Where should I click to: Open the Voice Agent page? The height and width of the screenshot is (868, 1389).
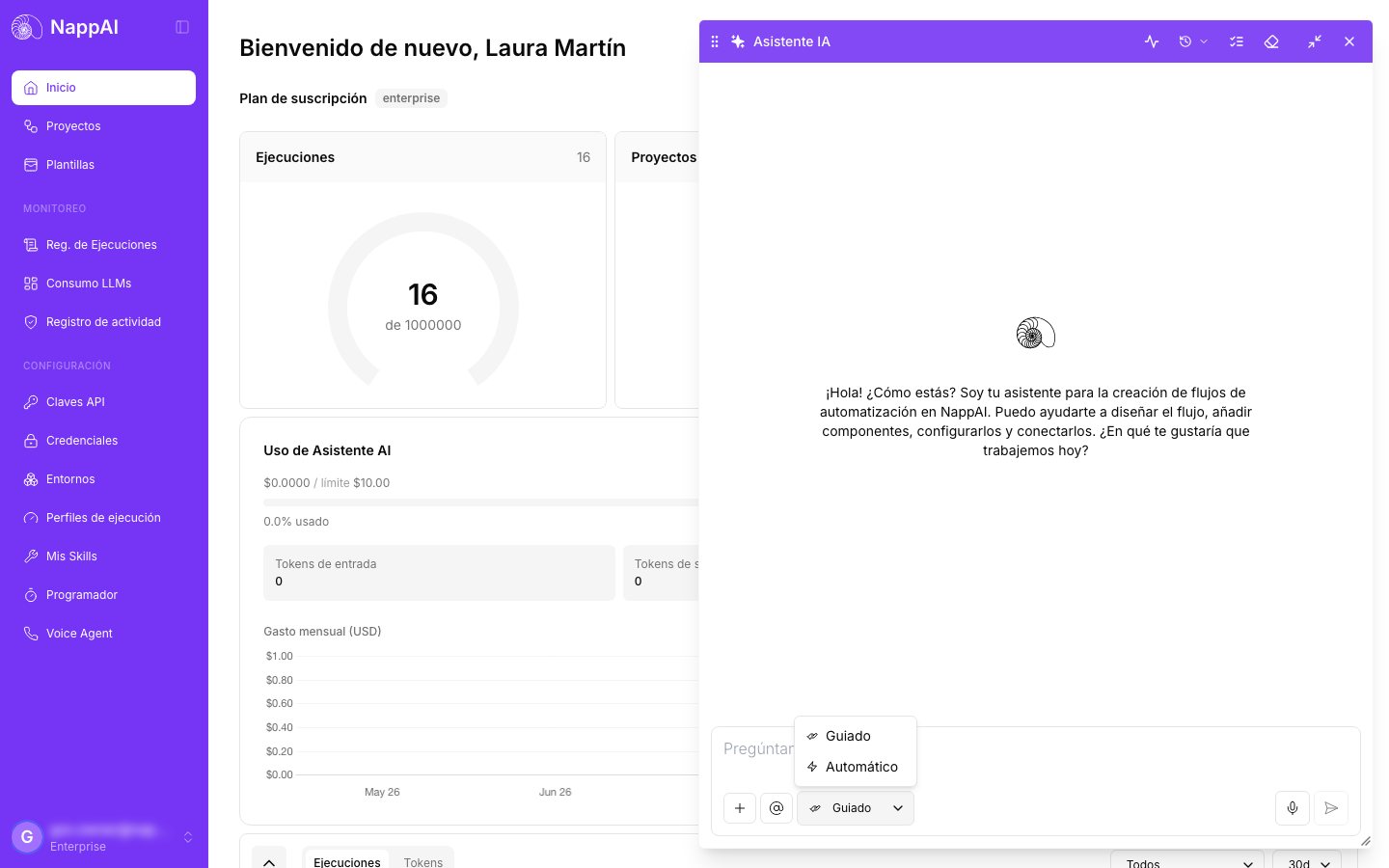(x=103, y=634)
